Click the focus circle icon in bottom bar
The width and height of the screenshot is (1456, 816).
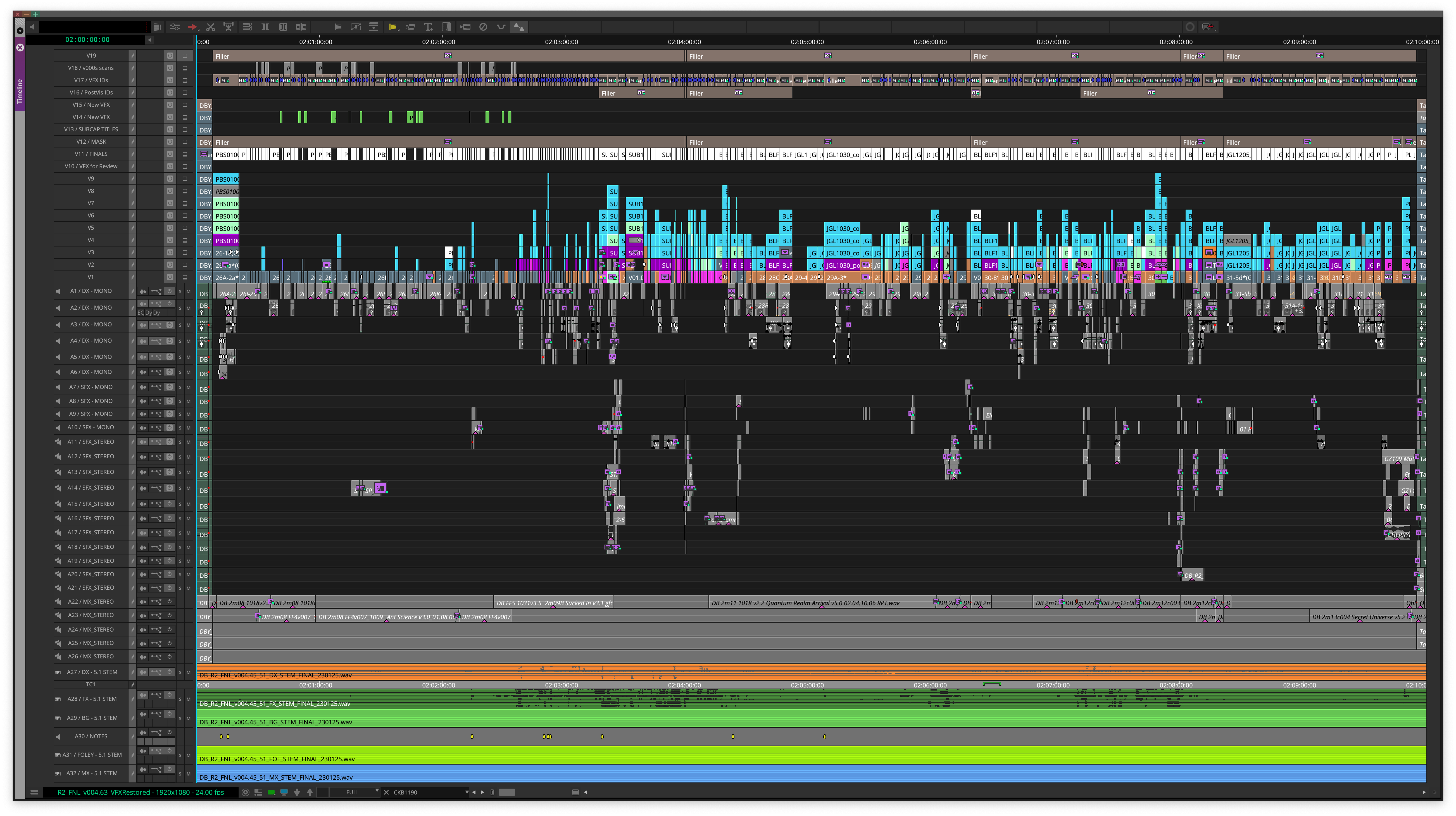tap(245, 792)
